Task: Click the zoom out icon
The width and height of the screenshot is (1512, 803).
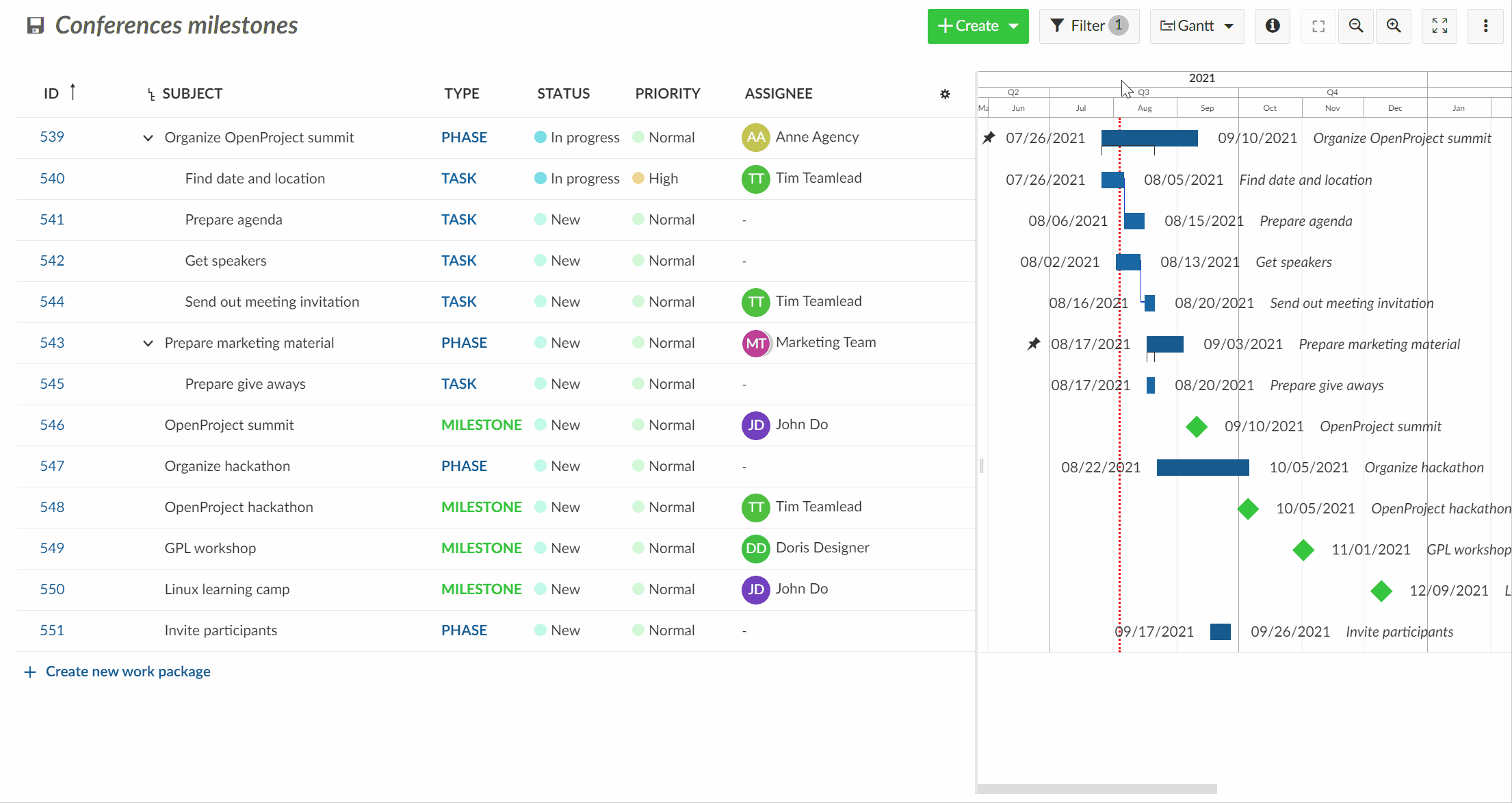Action: tap(1356, 25)
